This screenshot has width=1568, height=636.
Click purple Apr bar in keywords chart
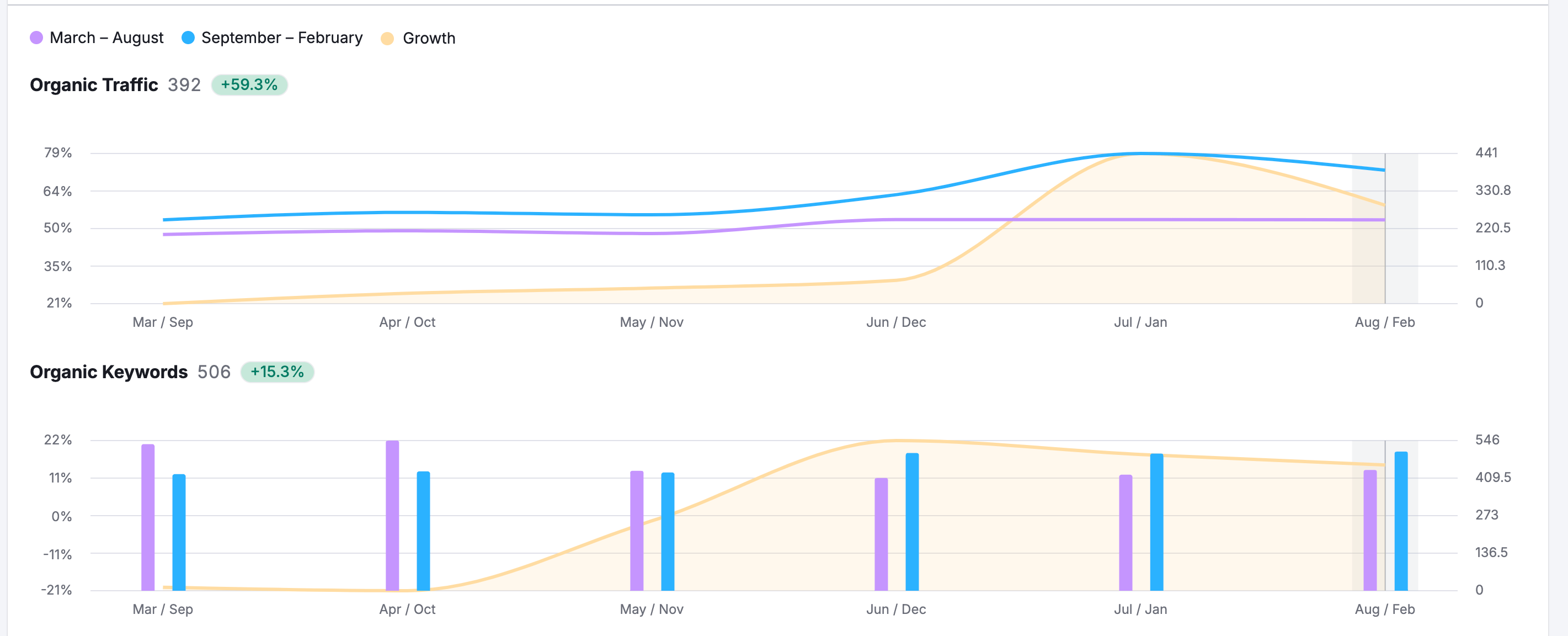click(x=393, y=516)
